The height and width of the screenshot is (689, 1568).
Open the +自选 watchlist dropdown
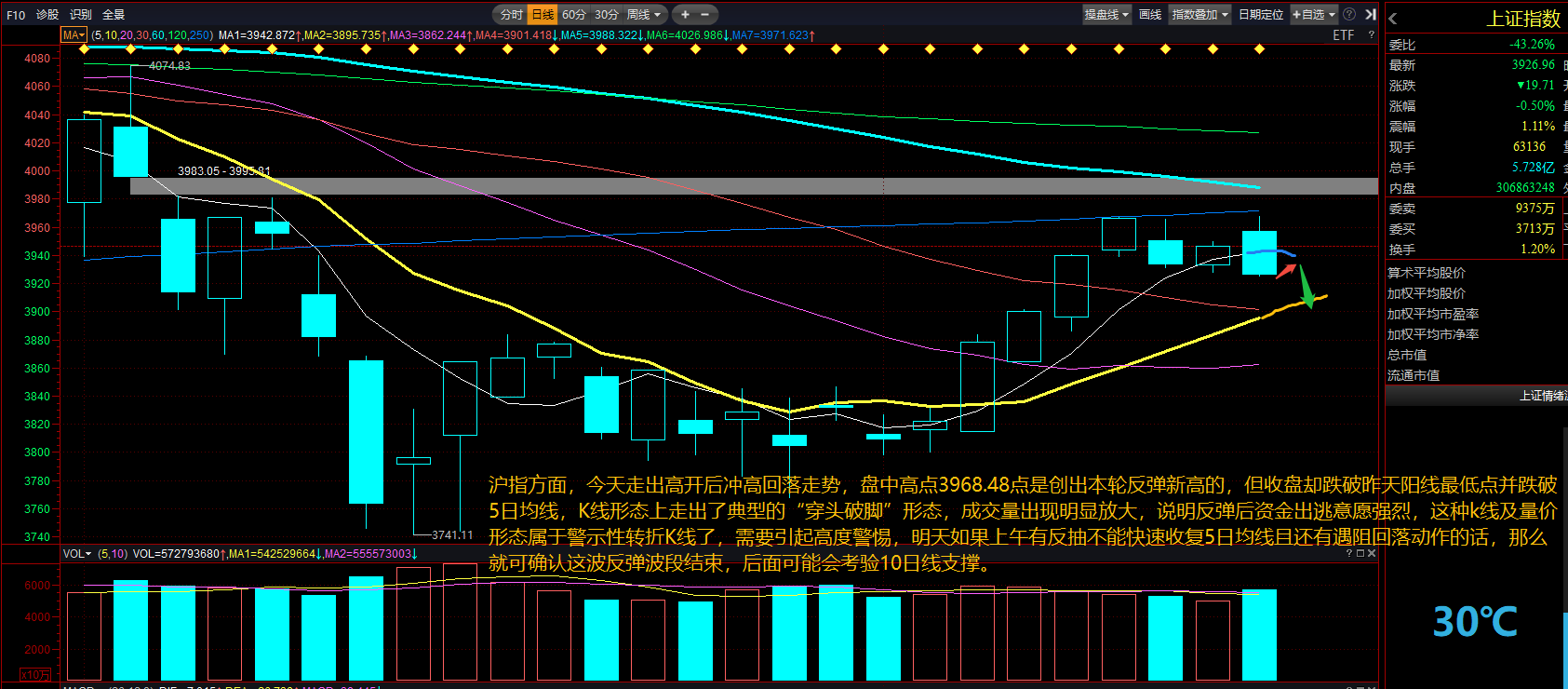1314,15
